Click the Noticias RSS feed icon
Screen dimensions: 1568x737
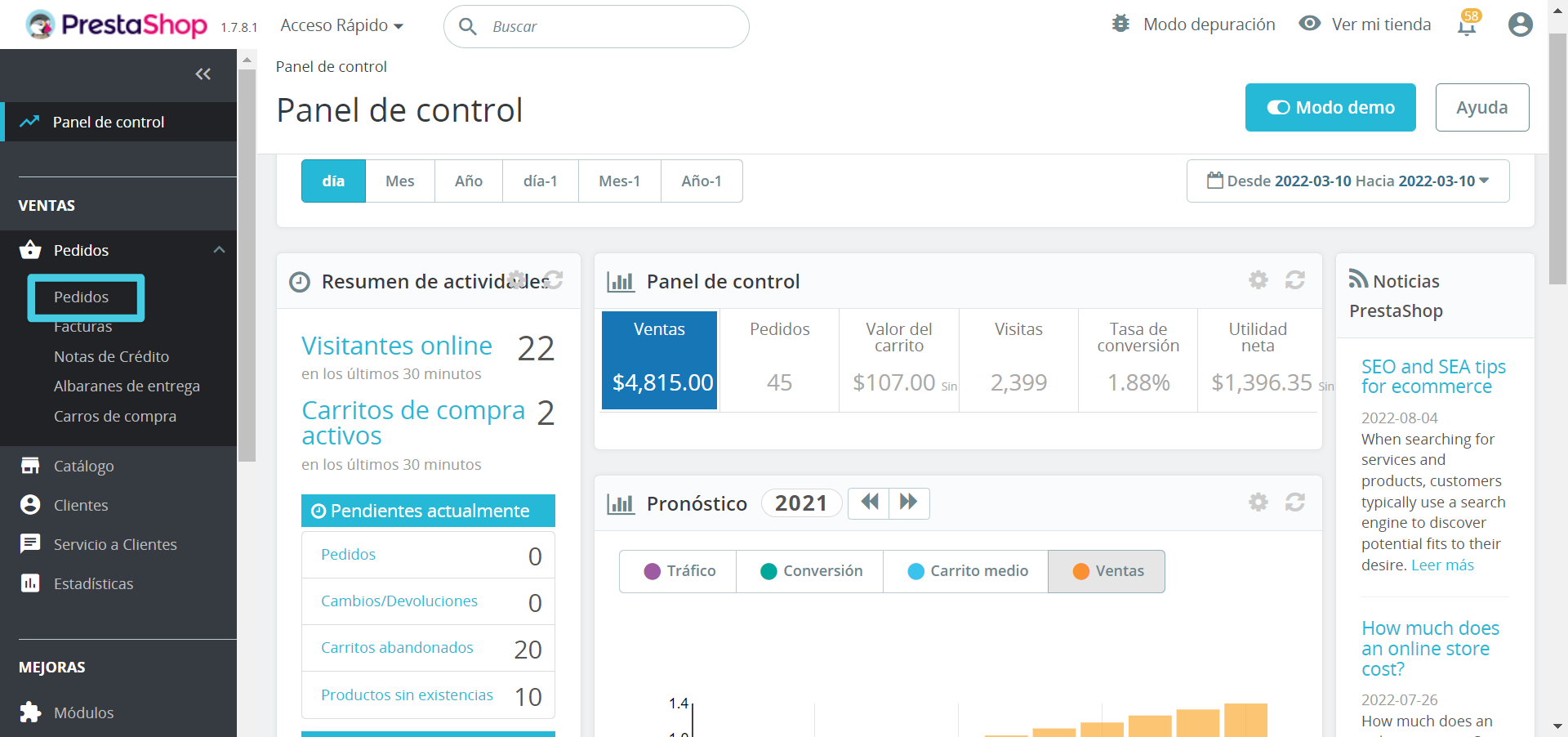pos(1358,279)
